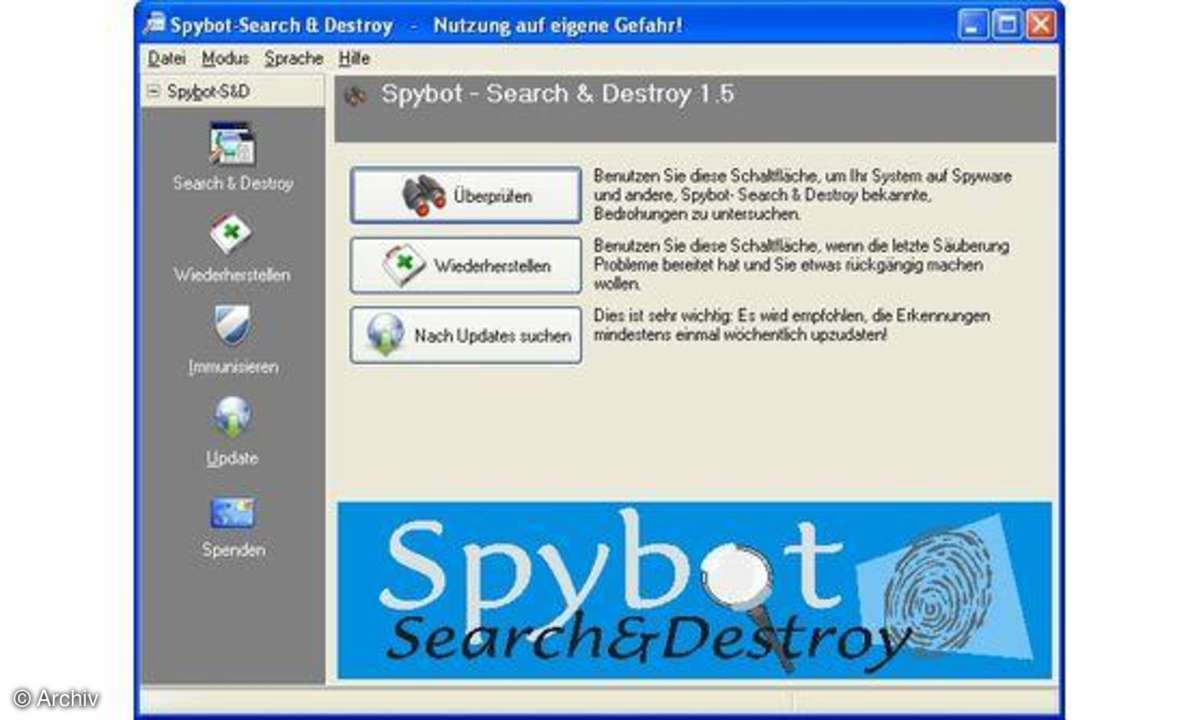The width and height of the screenshot is (1200, 720).
Task: Open the Datei menu
Action: (x=167, y=59)
